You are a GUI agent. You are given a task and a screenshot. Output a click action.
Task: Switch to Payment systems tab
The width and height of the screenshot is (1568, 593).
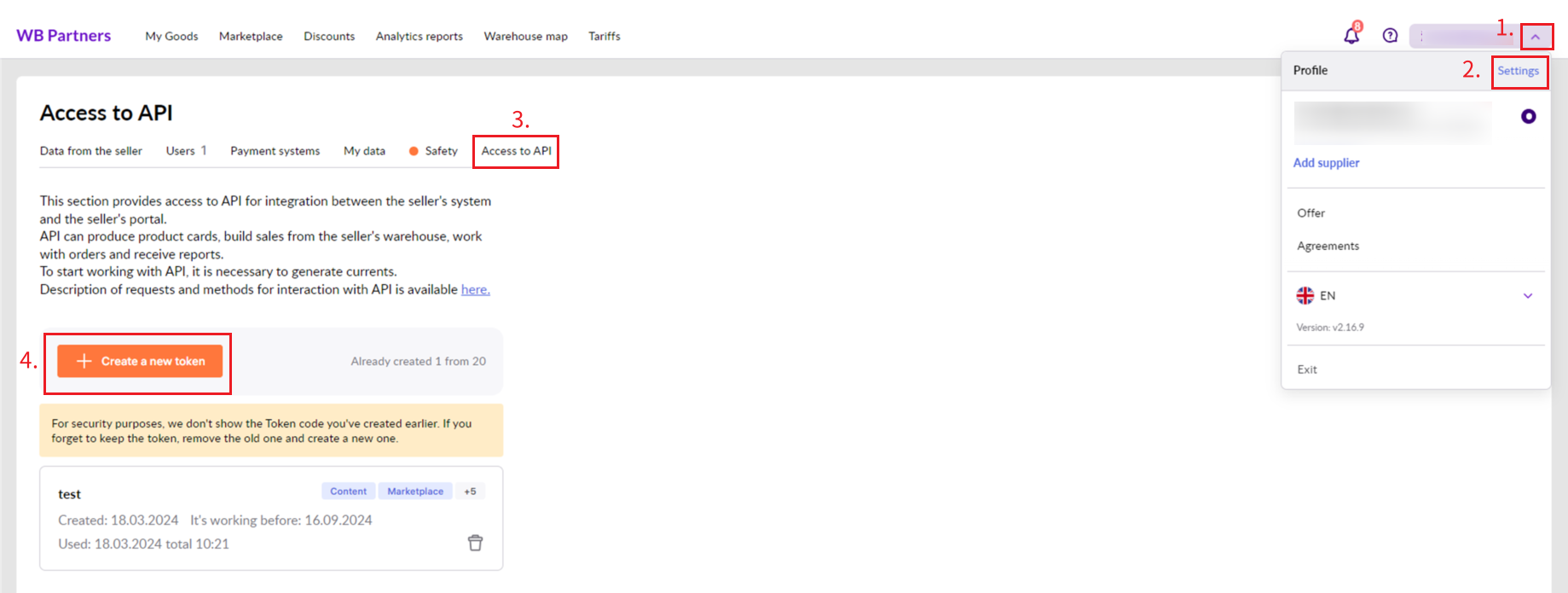click(x=275, y=151)
